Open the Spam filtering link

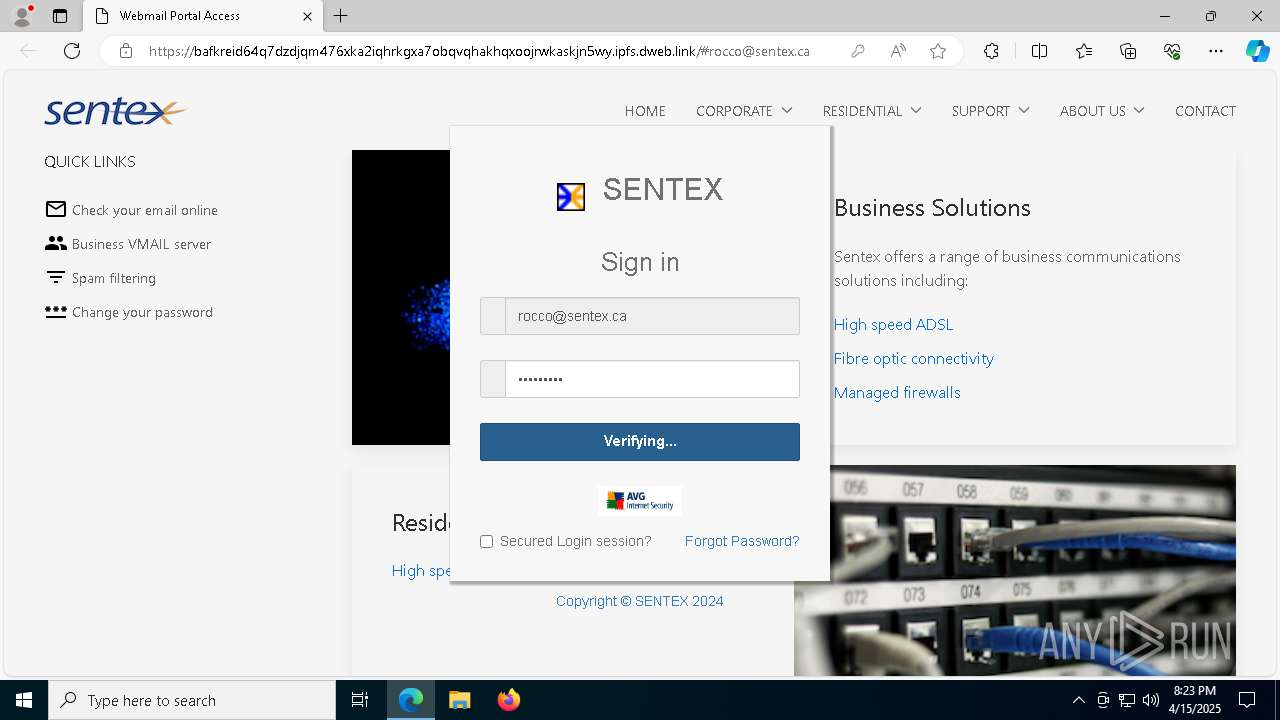coord(114,278)
